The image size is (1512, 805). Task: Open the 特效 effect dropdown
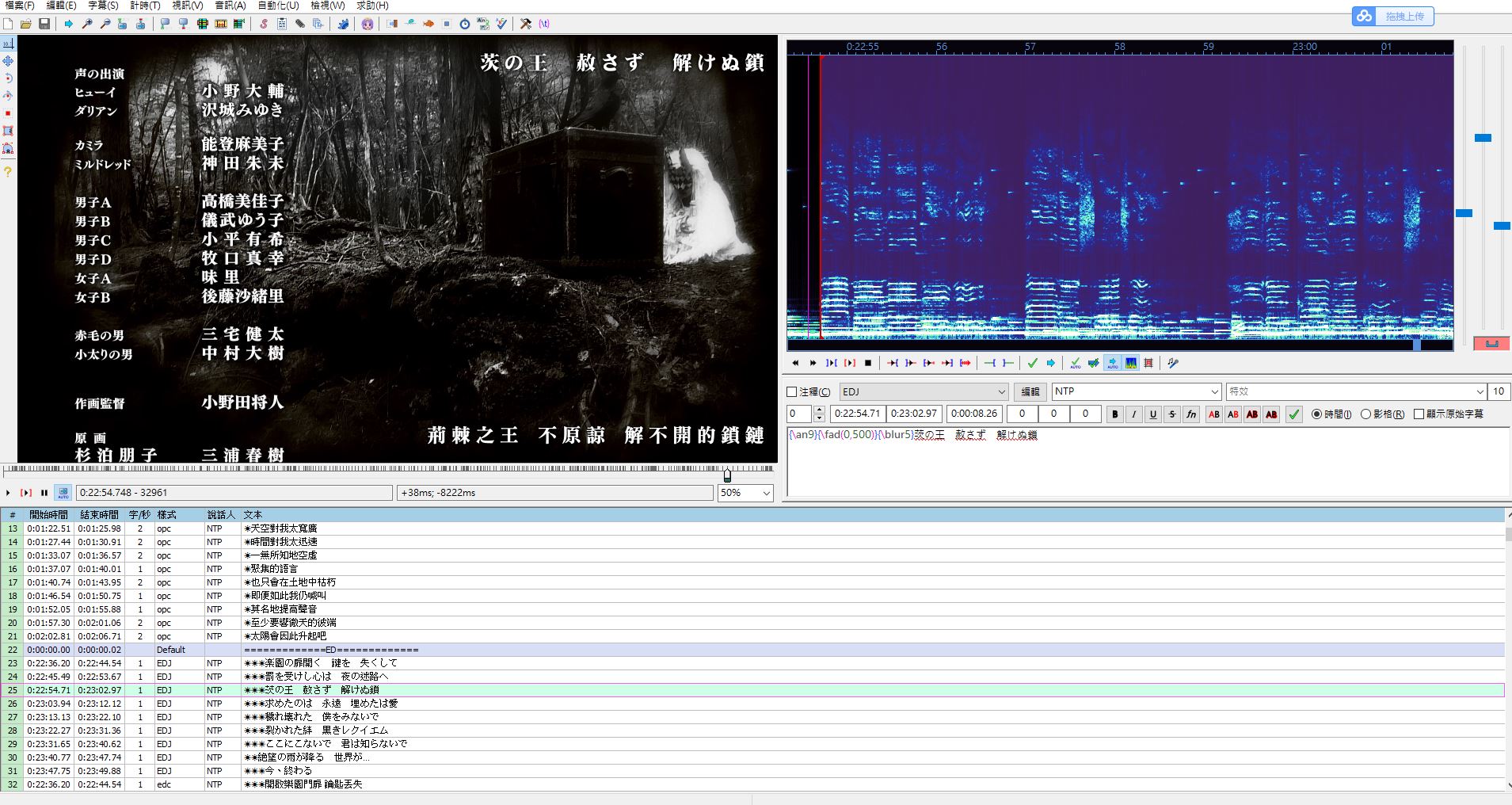1357,392
